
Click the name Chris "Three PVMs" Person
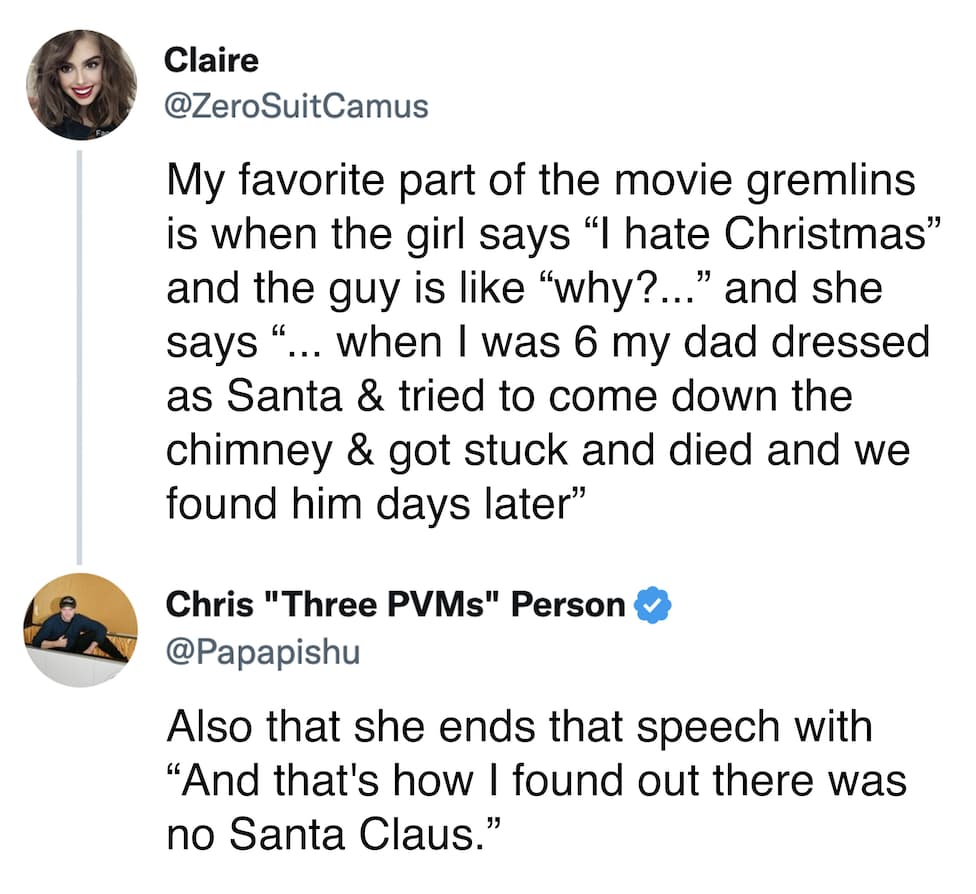[395, 605]
